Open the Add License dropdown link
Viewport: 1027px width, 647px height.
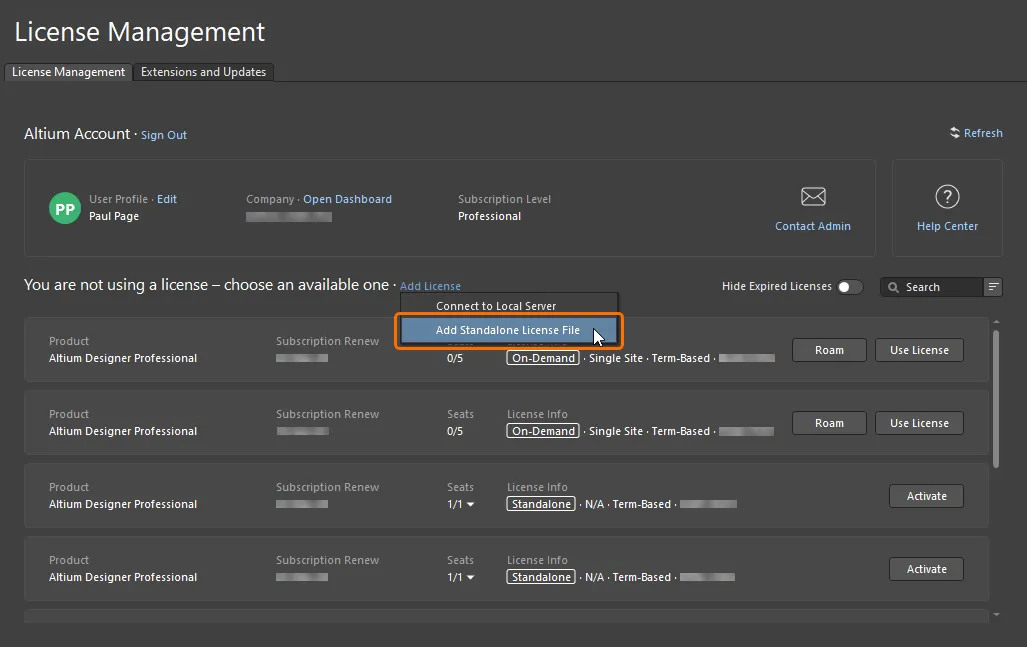430,286
